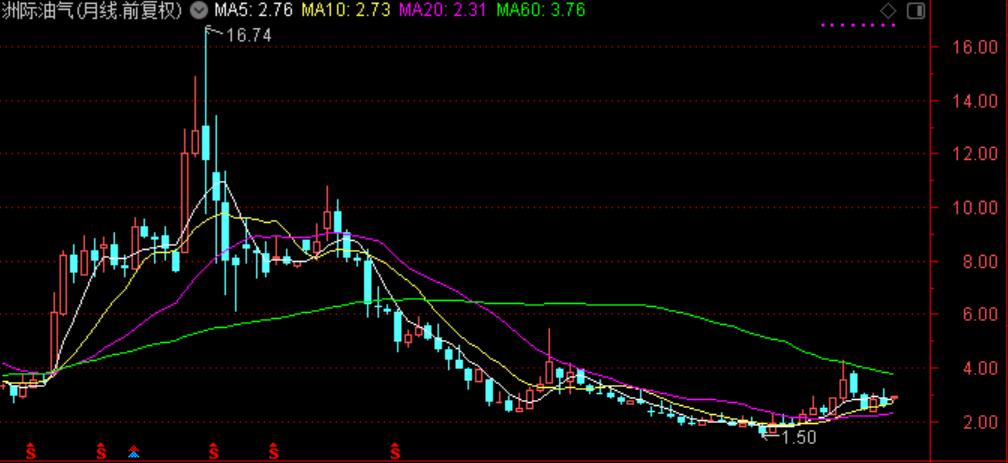
Task: Click the 16.74 peak price annotation
Action: tap(249, 35)
